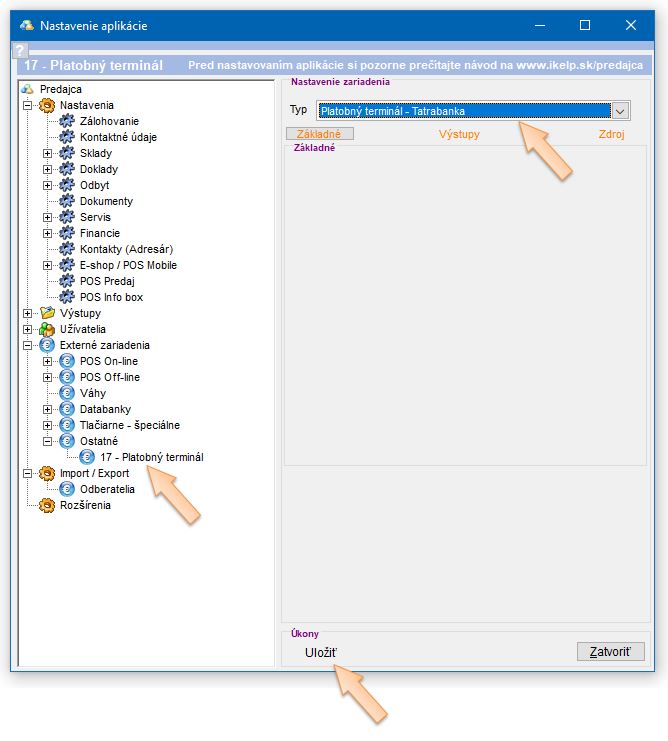Click the icon beside POS Info box
668x741 pixels.
(67, 297)
